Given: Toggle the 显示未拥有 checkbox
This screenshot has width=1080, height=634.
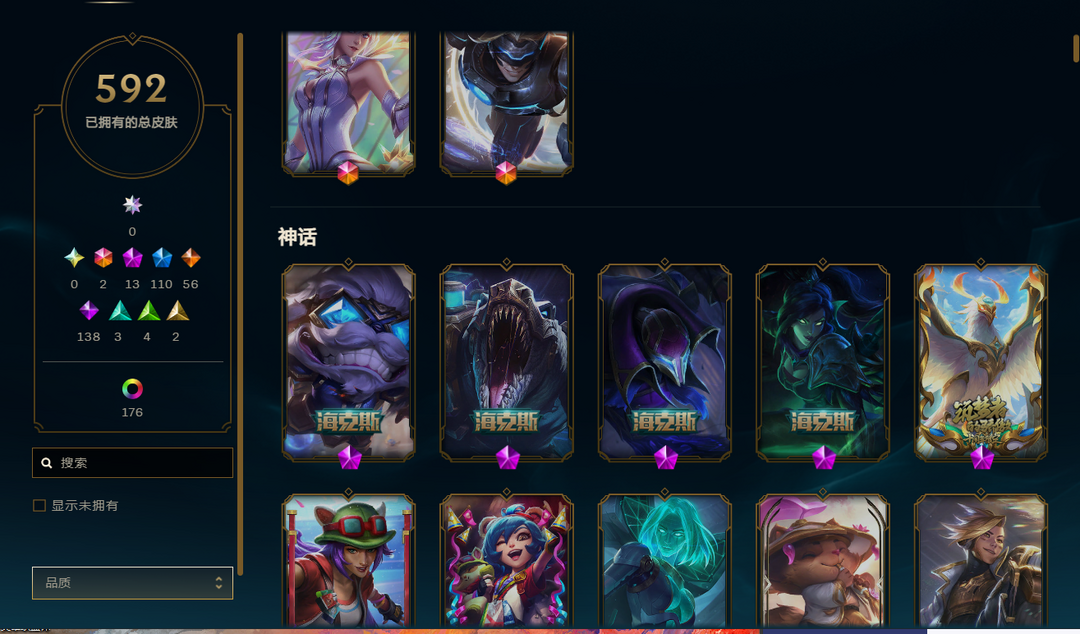Looking at the screenshot, I should coord(39,506).
